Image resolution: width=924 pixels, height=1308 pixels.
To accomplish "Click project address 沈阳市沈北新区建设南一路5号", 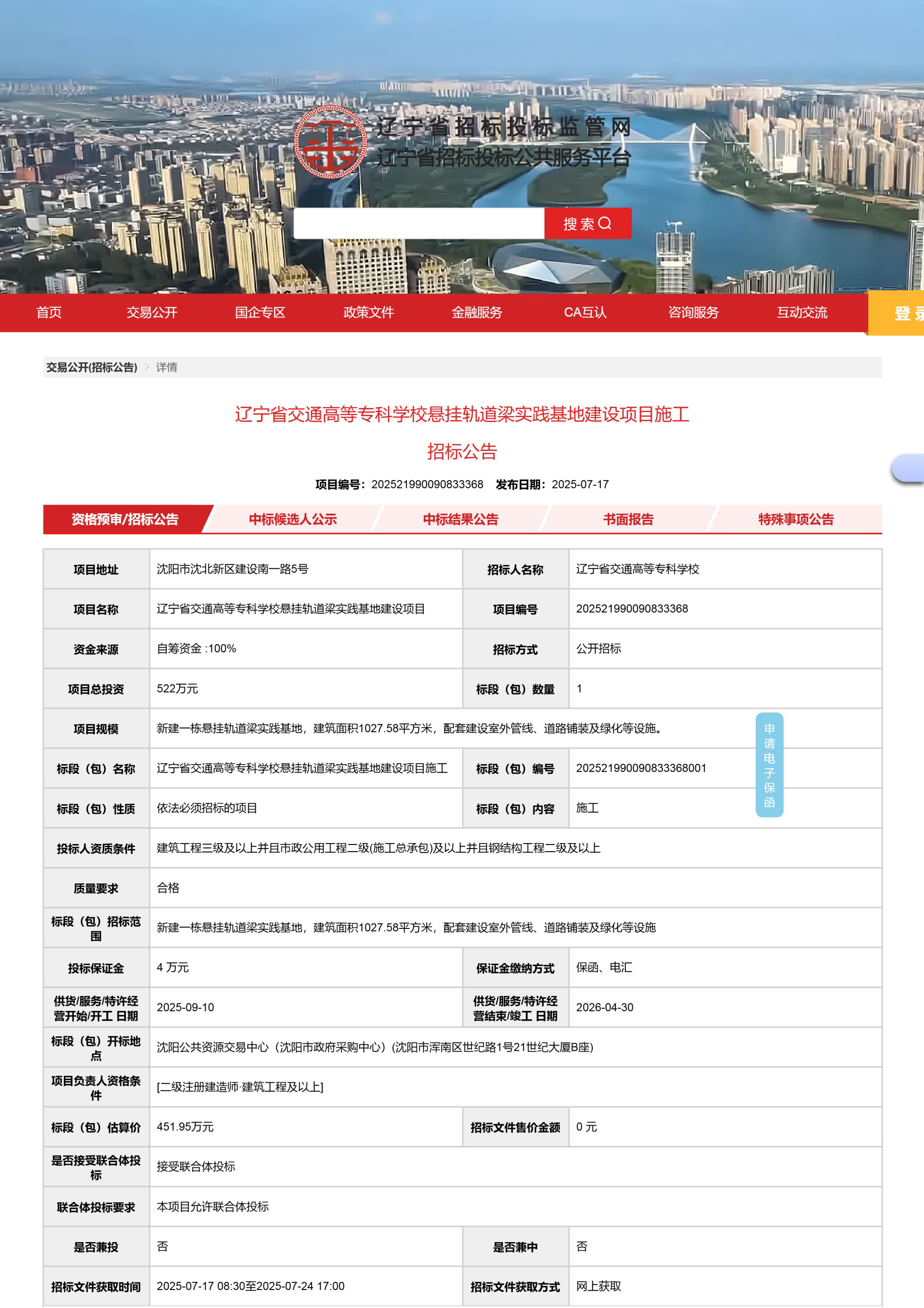I will (232, 569).
